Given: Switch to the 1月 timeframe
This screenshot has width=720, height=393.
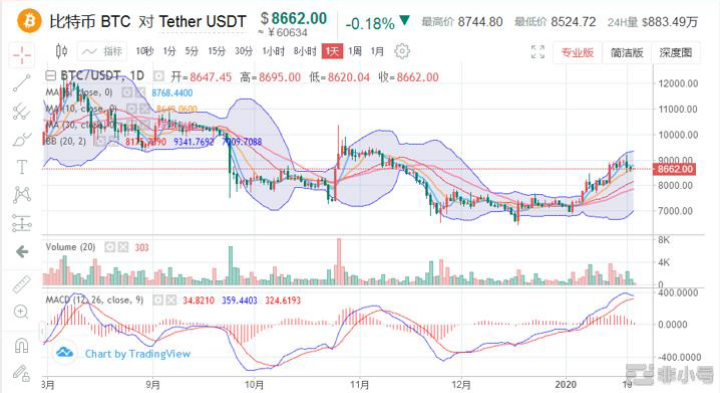Looking at the screenshot, I should (377, 51).
